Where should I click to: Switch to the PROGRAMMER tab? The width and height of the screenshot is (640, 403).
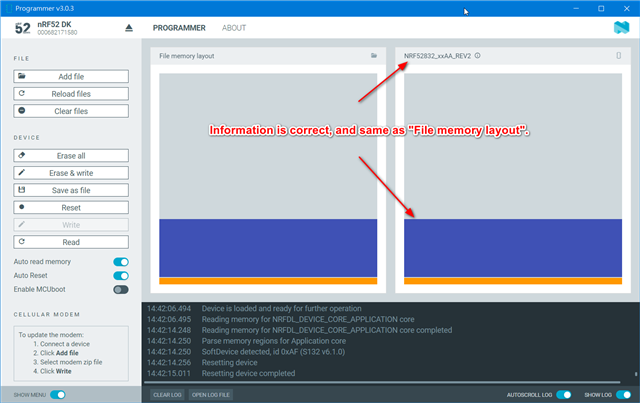[x=179, y=28]
